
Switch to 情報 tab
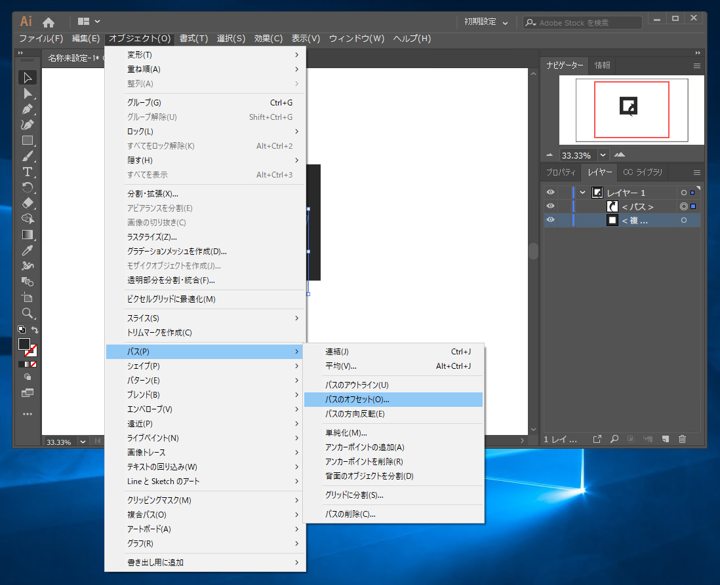[602, 65]
